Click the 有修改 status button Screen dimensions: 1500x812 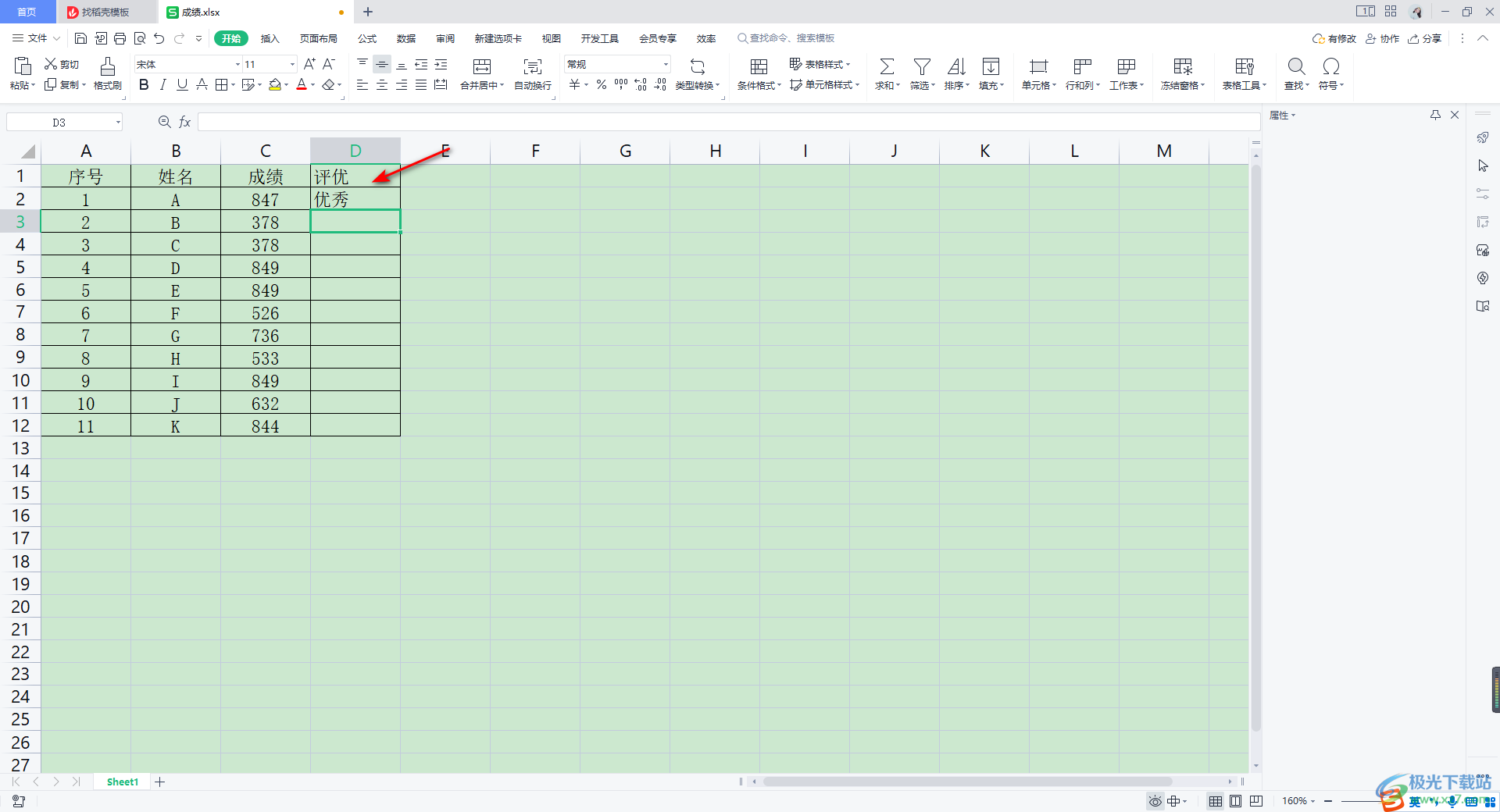[1334, 38]
